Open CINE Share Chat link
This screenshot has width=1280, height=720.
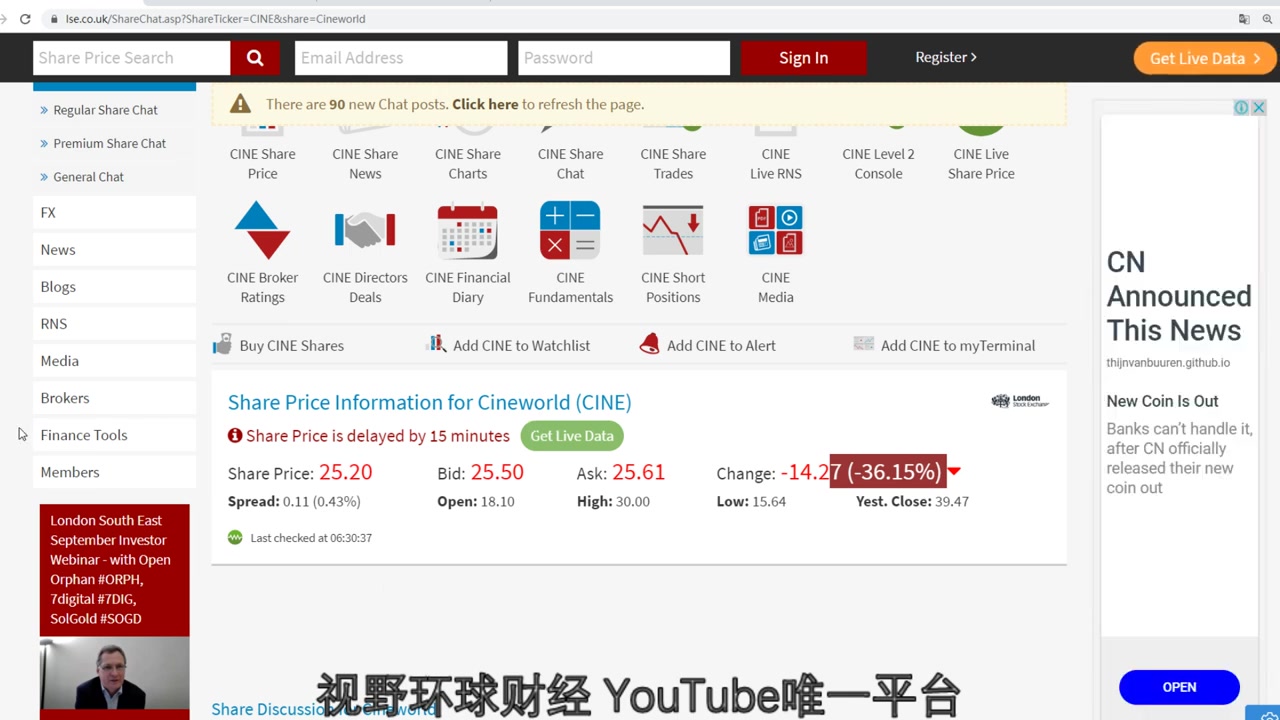[570, 163]
